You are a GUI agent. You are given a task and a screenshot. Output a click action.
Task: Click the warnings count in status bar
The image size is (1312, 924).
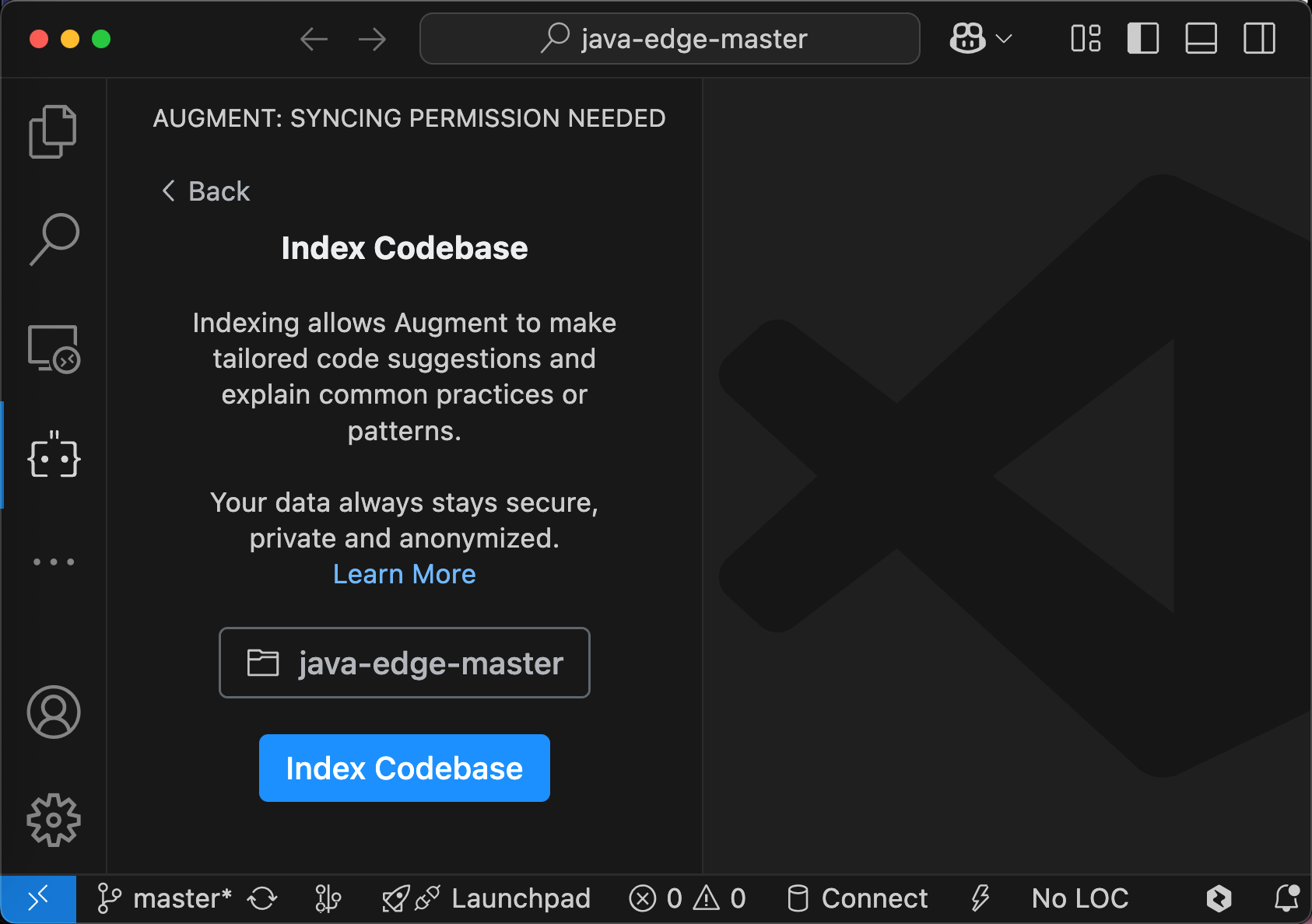720,898
